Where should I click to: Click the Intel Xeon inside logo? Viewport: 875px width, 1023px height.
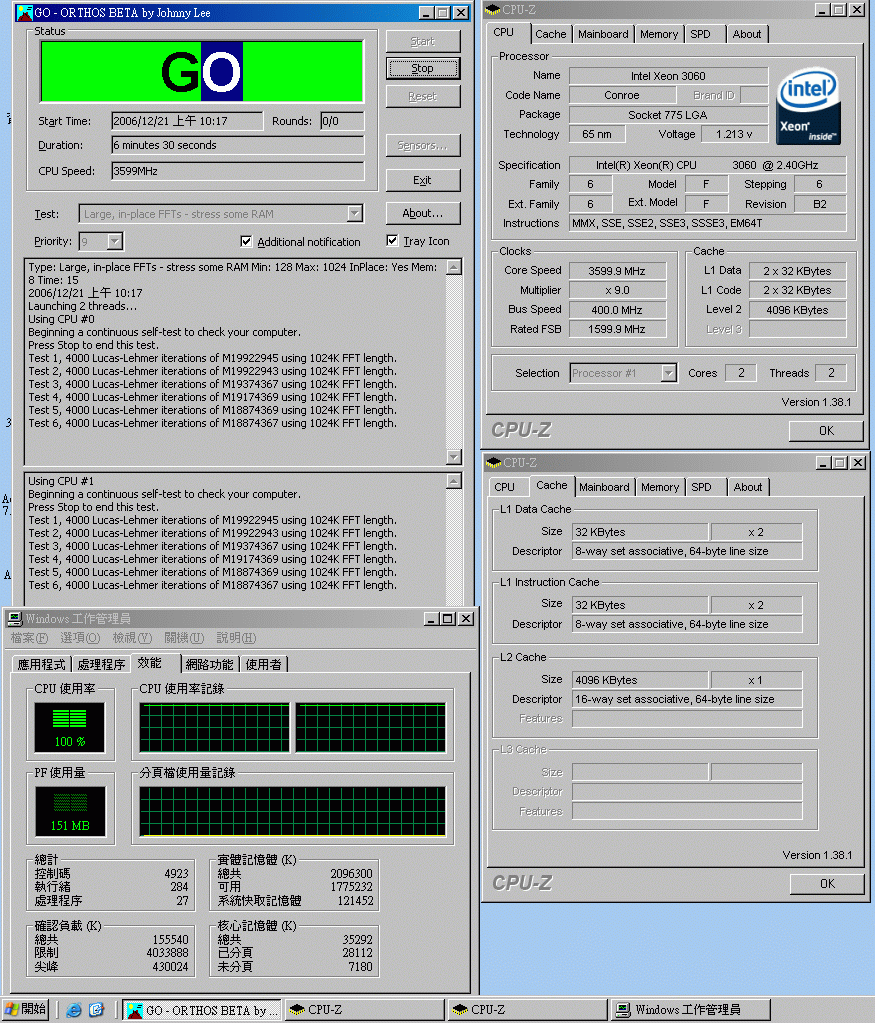809,106
